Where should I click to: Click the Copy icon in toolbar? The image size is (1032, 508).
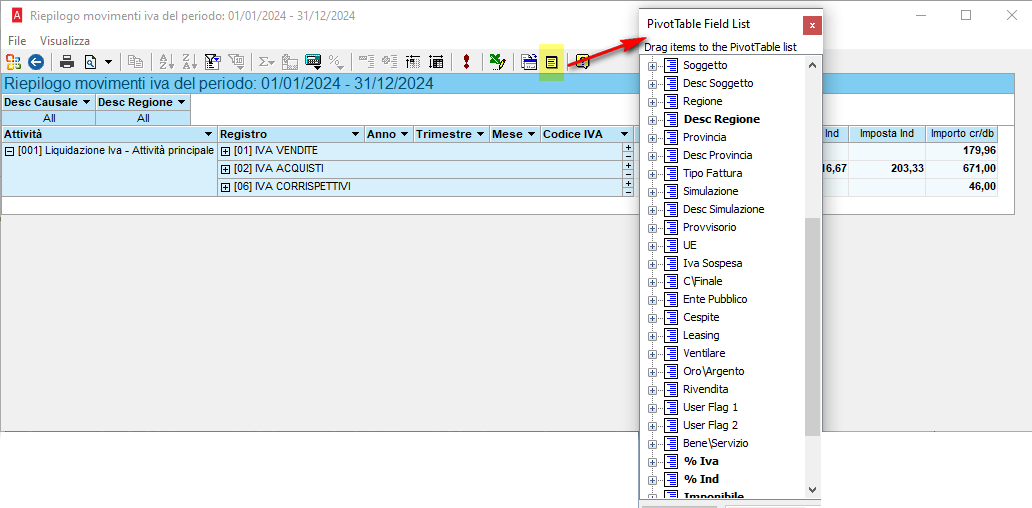(x=136, y=62)
